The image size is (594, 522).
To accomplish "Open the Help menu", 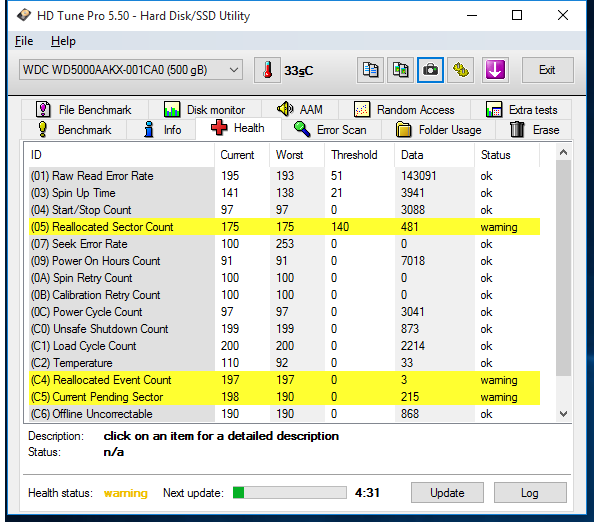I will click(x=63, y=41).
